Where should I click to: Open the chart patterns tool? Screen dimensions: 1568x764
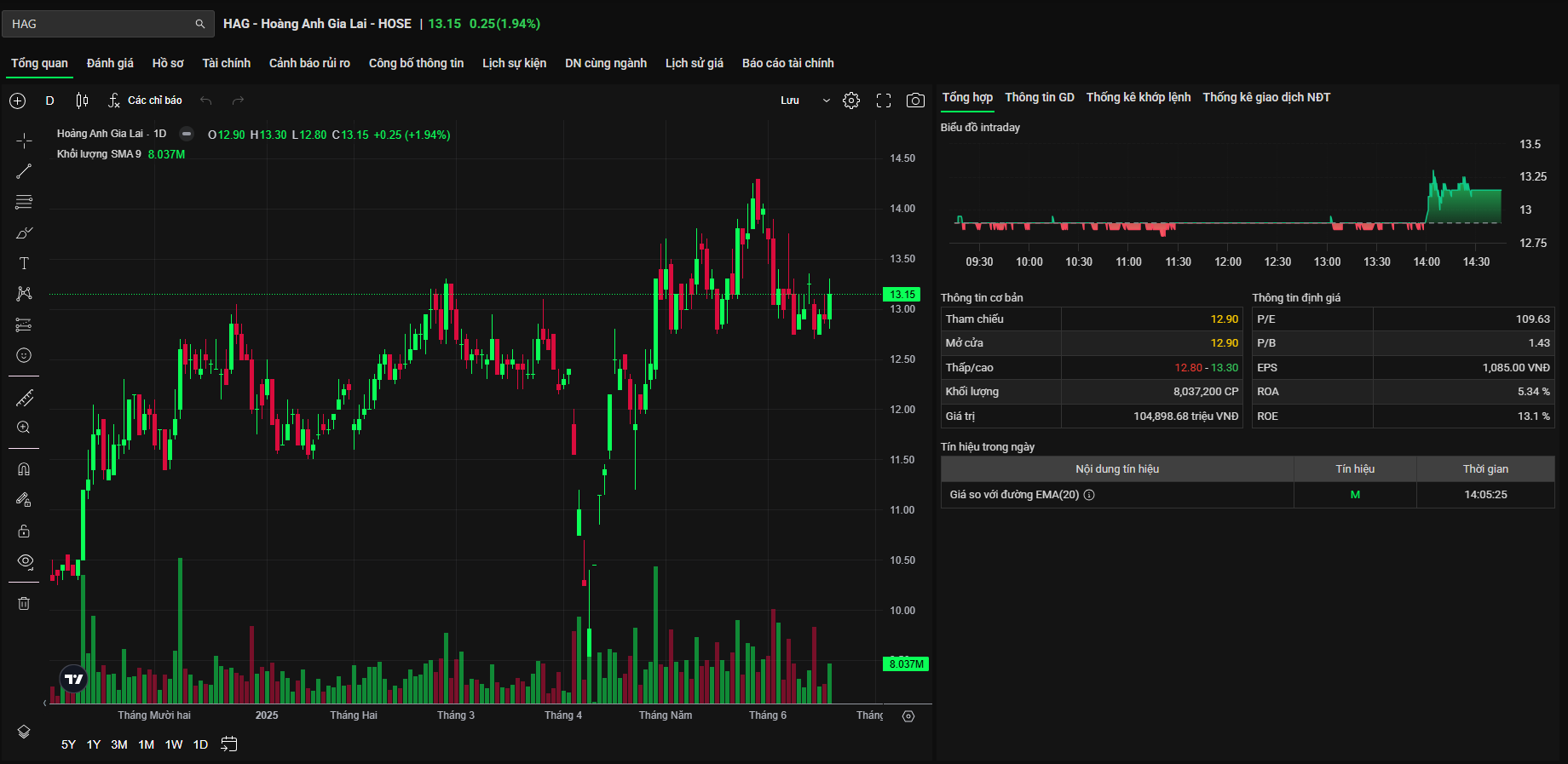coord(24,294)
